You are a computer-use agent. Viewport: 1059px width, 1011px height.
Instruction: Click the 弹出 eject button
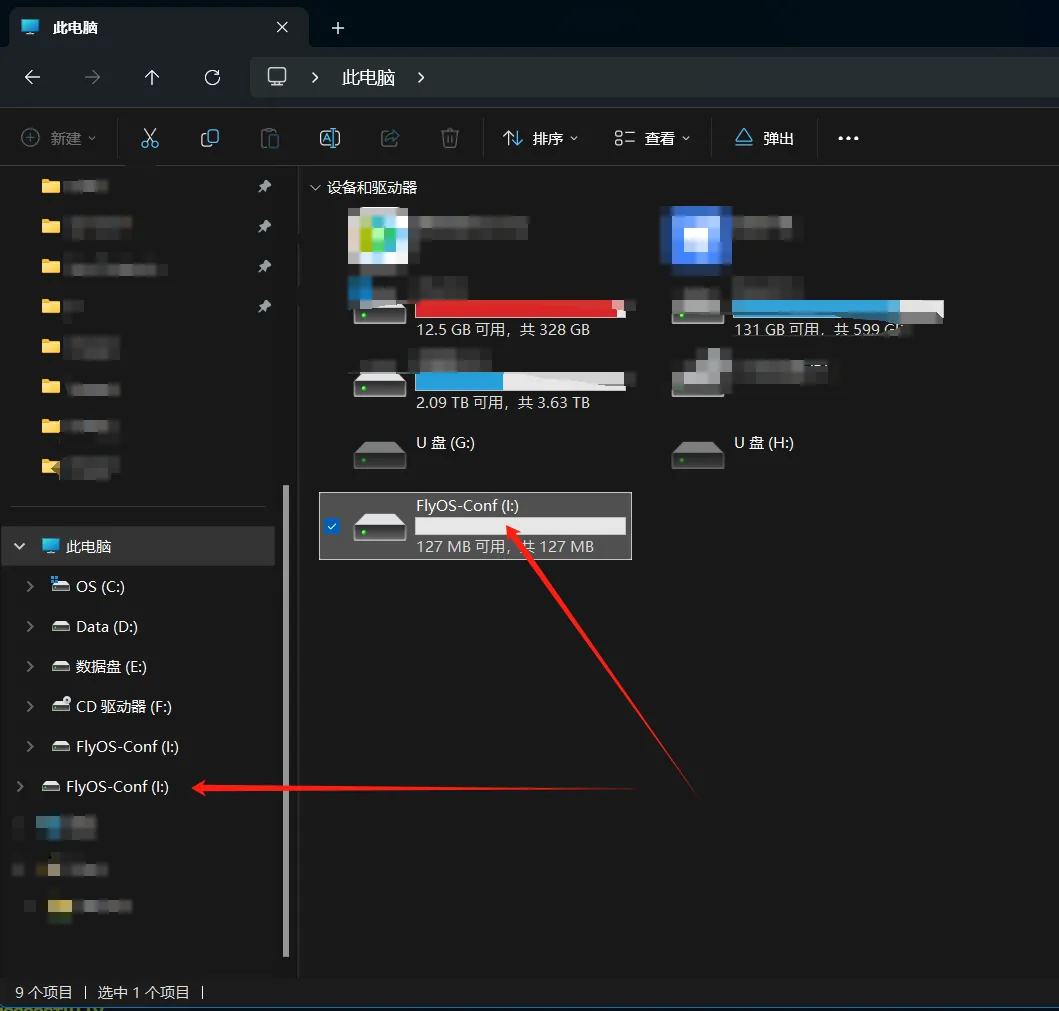click(x=765, y=138)
